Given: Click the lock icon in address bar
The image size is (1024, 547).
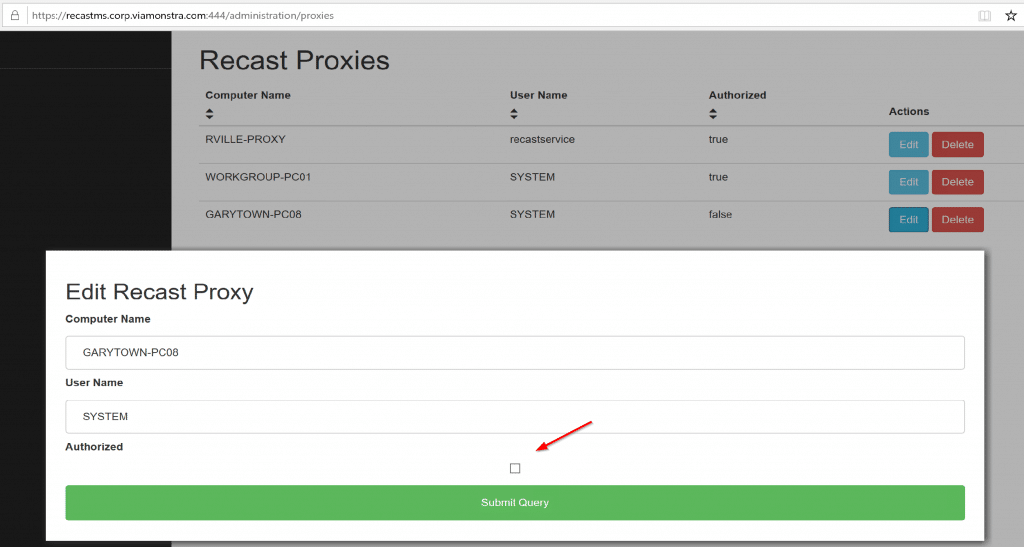Looking at the screenshot, I should (x=14, y=16).
